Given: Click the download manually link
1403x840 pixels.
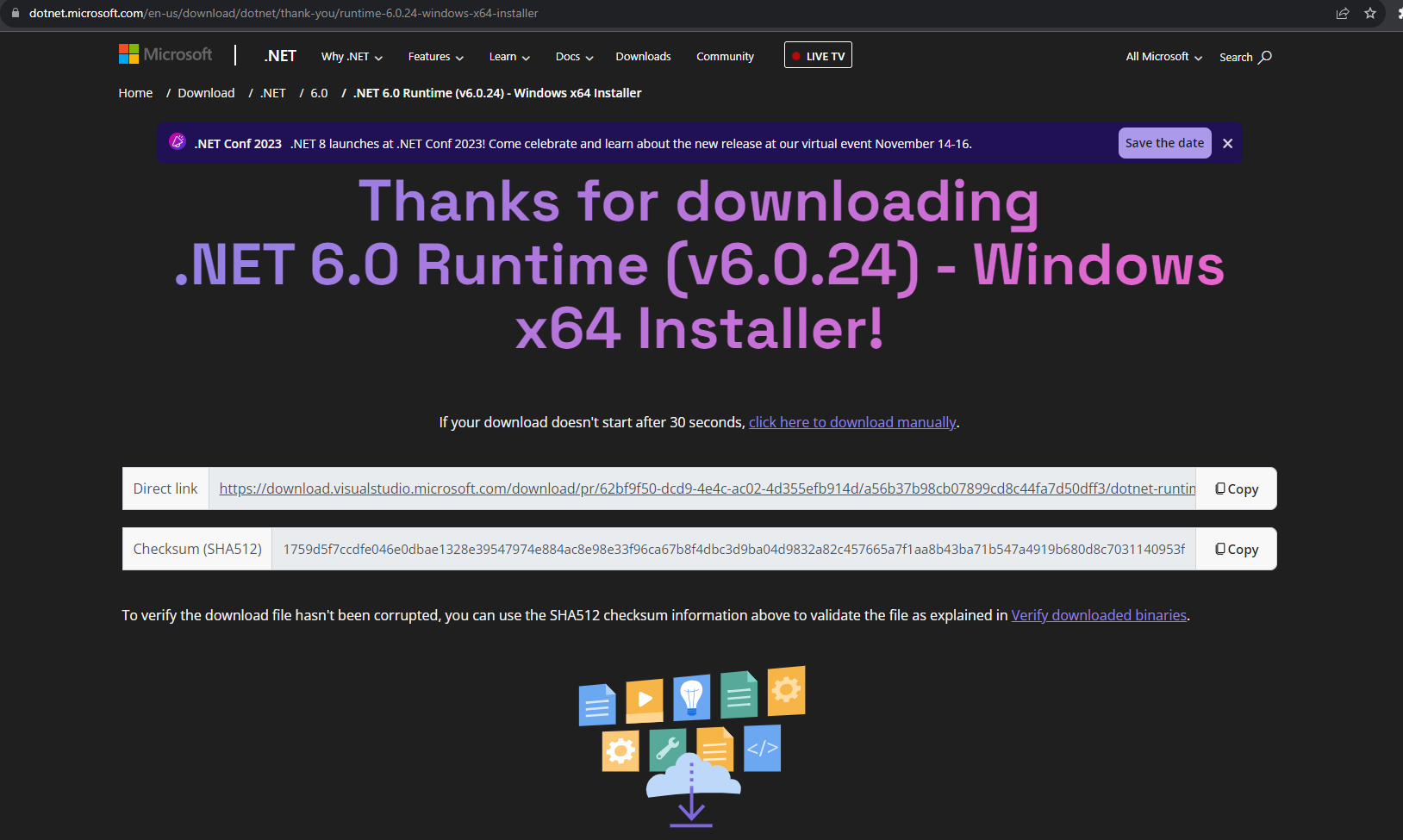Looking at the screenshot, I should tap(851, 422).
